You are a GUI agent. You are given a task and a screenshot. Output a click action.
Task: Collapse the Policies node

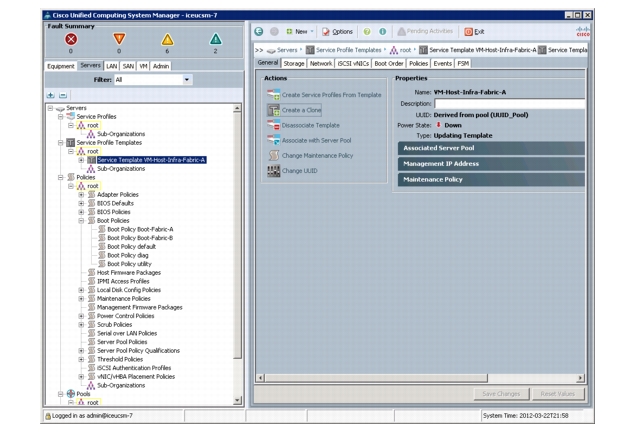(60, 177)
